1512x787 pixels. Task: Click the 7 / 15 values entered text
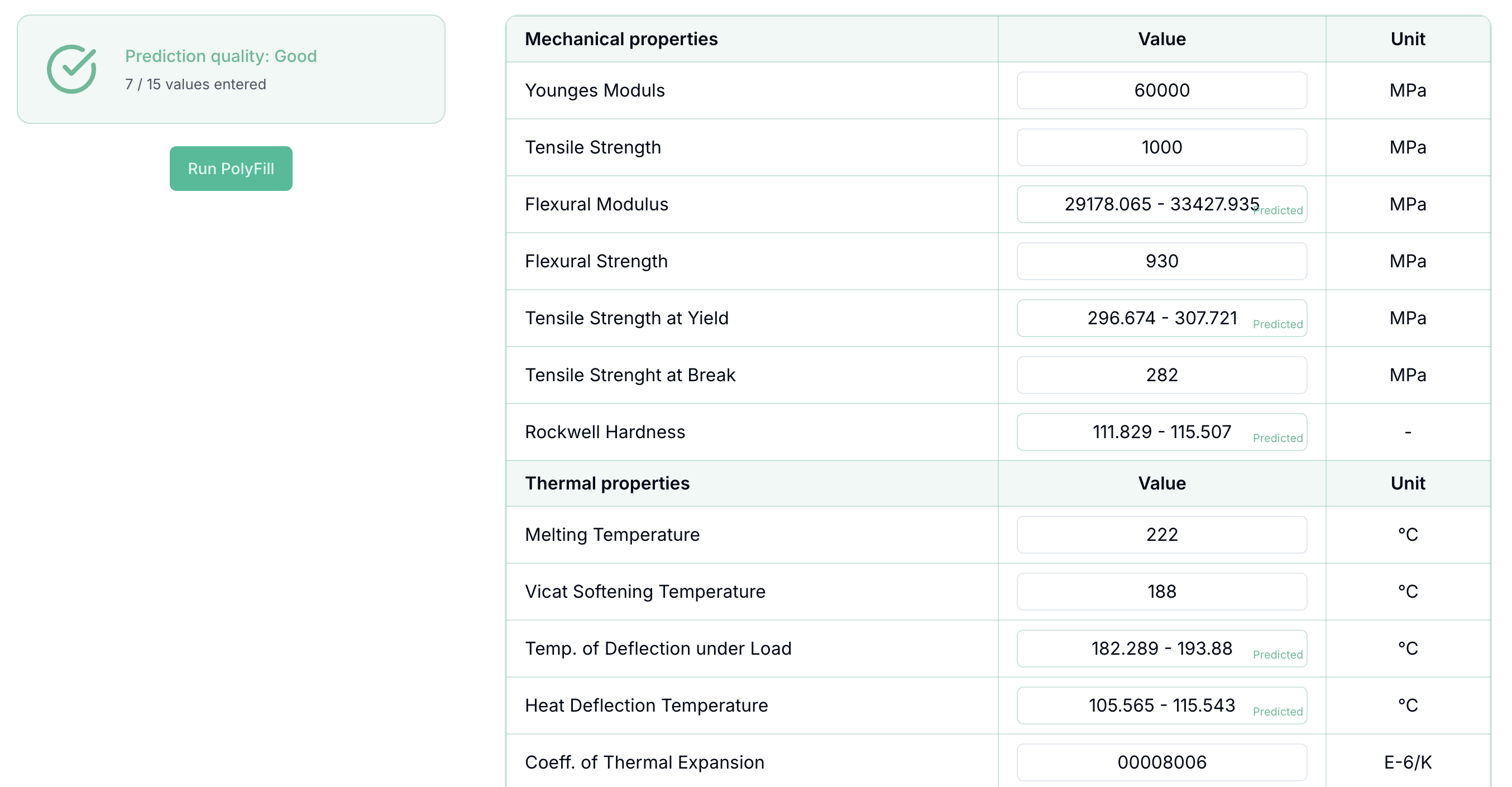click(x=195, y=84)
